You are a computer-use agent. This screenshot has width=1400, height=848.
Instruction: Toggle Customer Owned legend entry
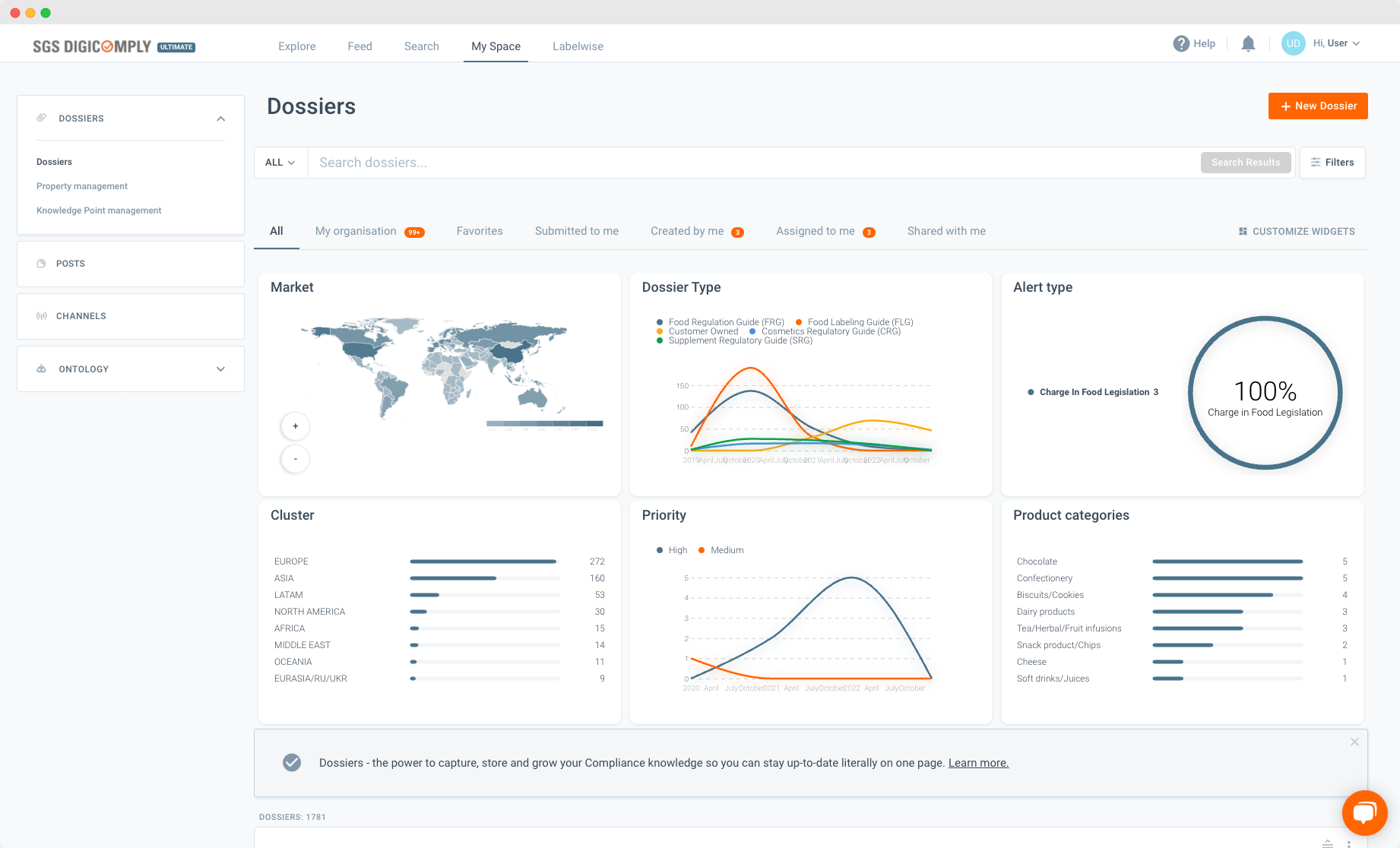[x=698, y=331]
